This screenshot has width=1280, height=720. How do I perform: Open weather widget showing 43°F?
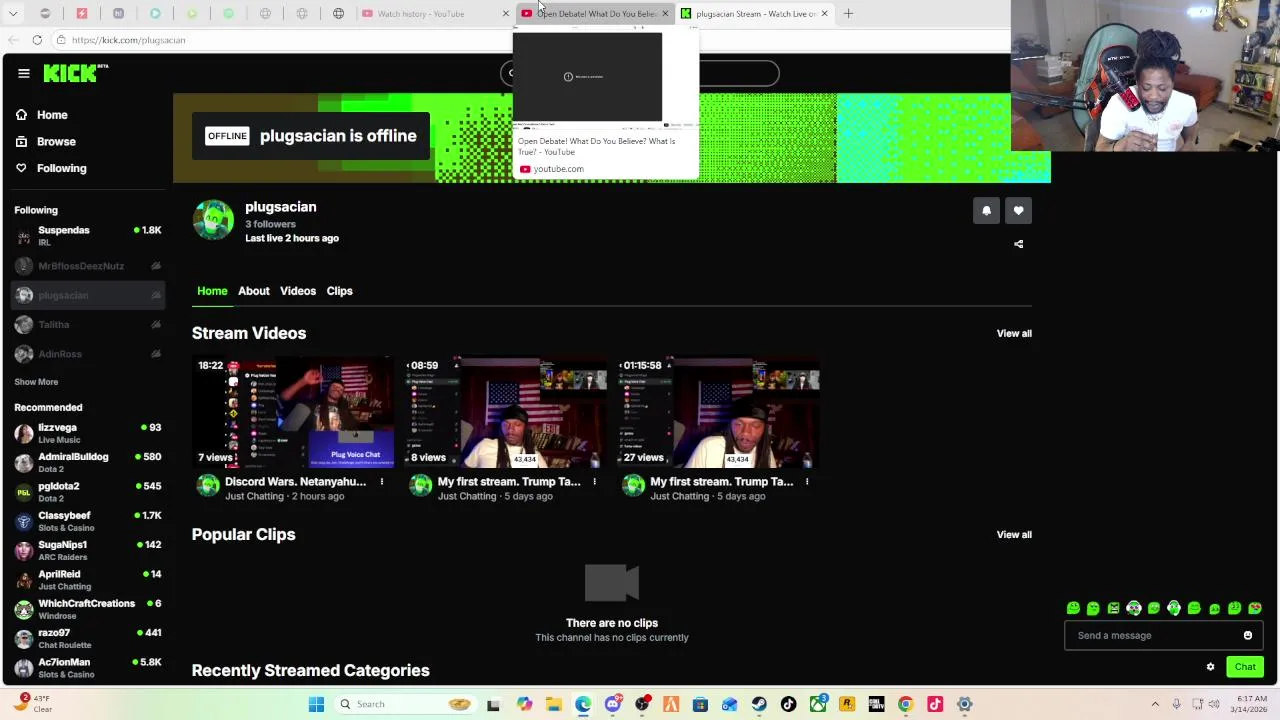tap(35, 704)
